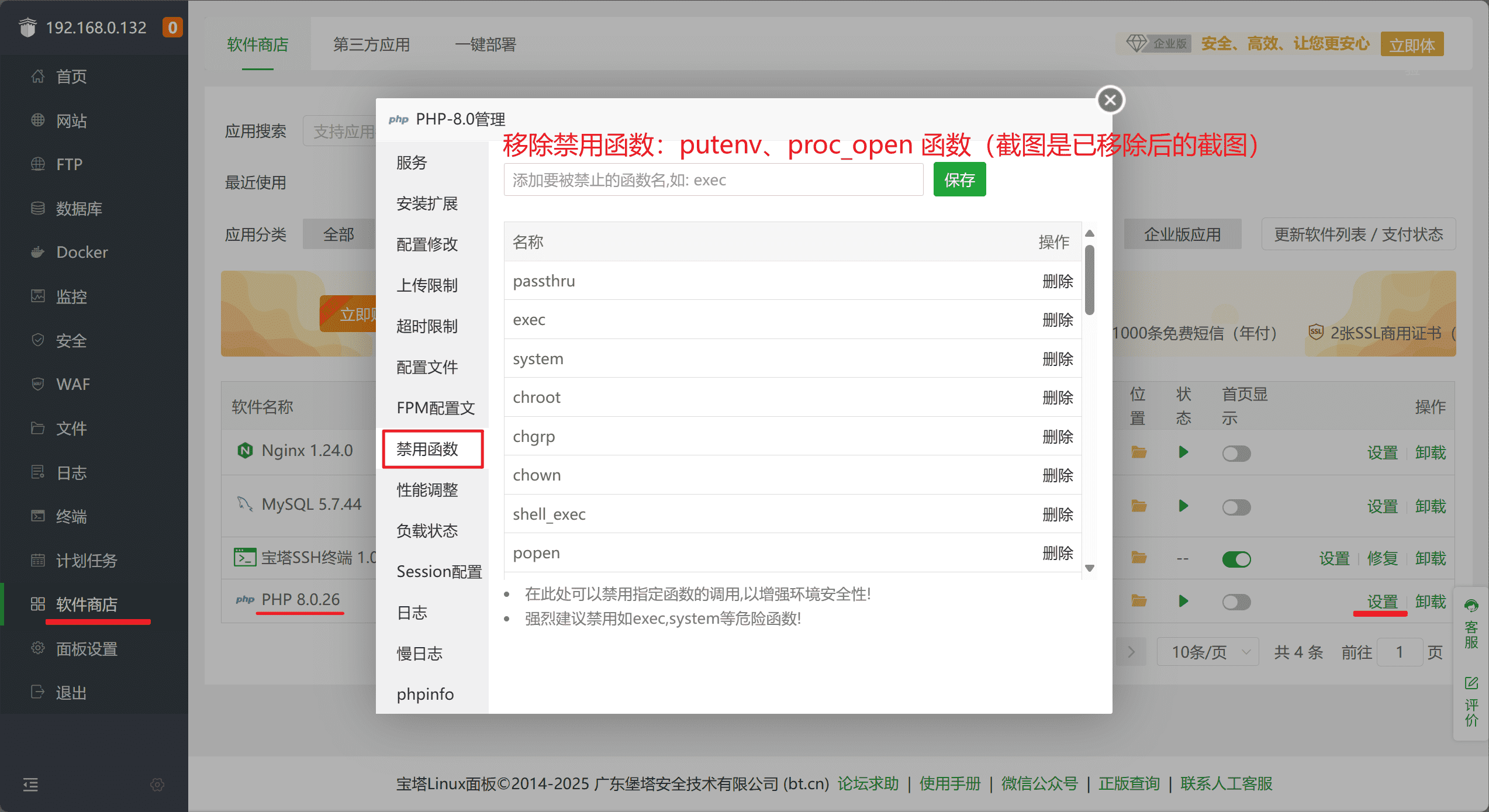This screenshot has height=812, width=1489.
Task: Open the WAF shield icon
Action: 38,384
